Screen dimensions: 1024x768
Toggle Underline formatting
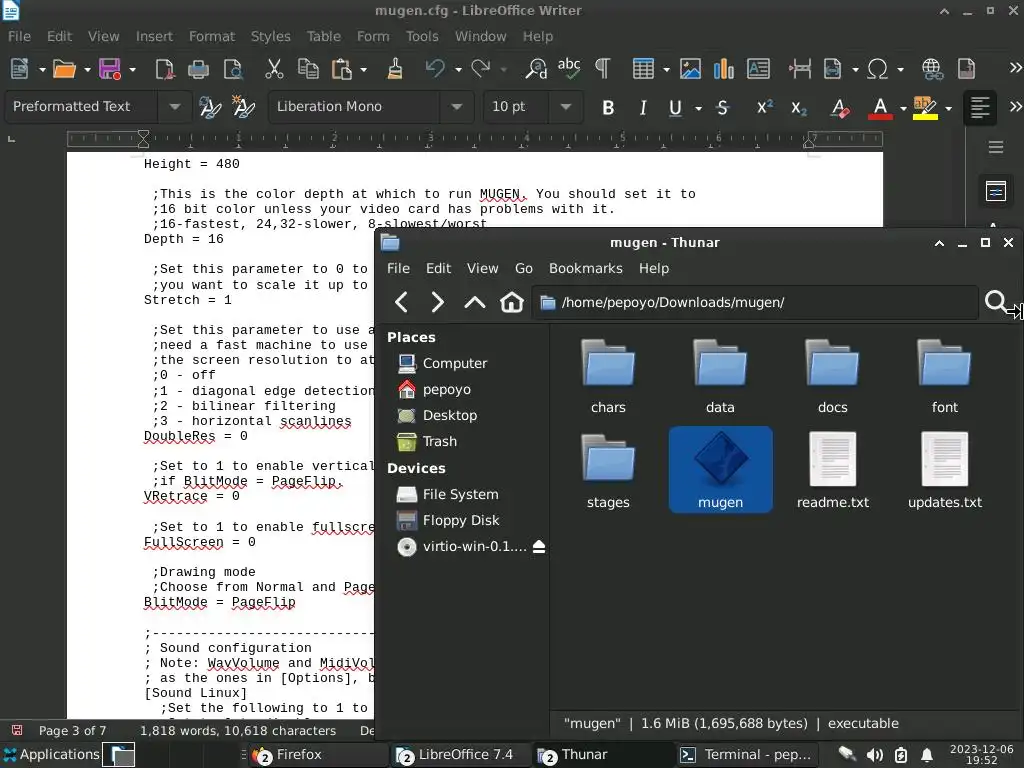pos(675,108)
